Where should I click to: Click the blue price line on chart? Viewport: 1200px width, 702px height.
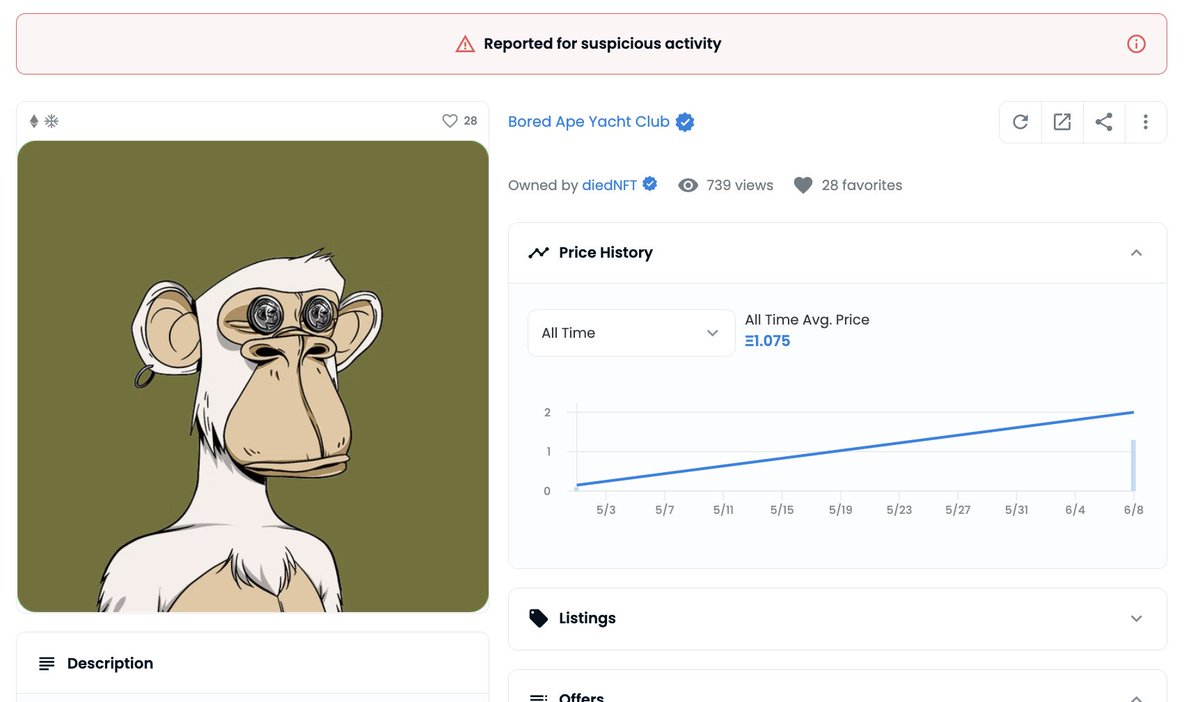(855, 448)
